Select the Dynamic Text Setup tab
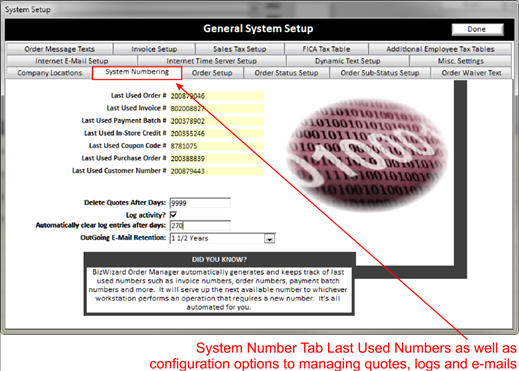The height and width of the screenshot is (371, 519). (x=348, y=61)
